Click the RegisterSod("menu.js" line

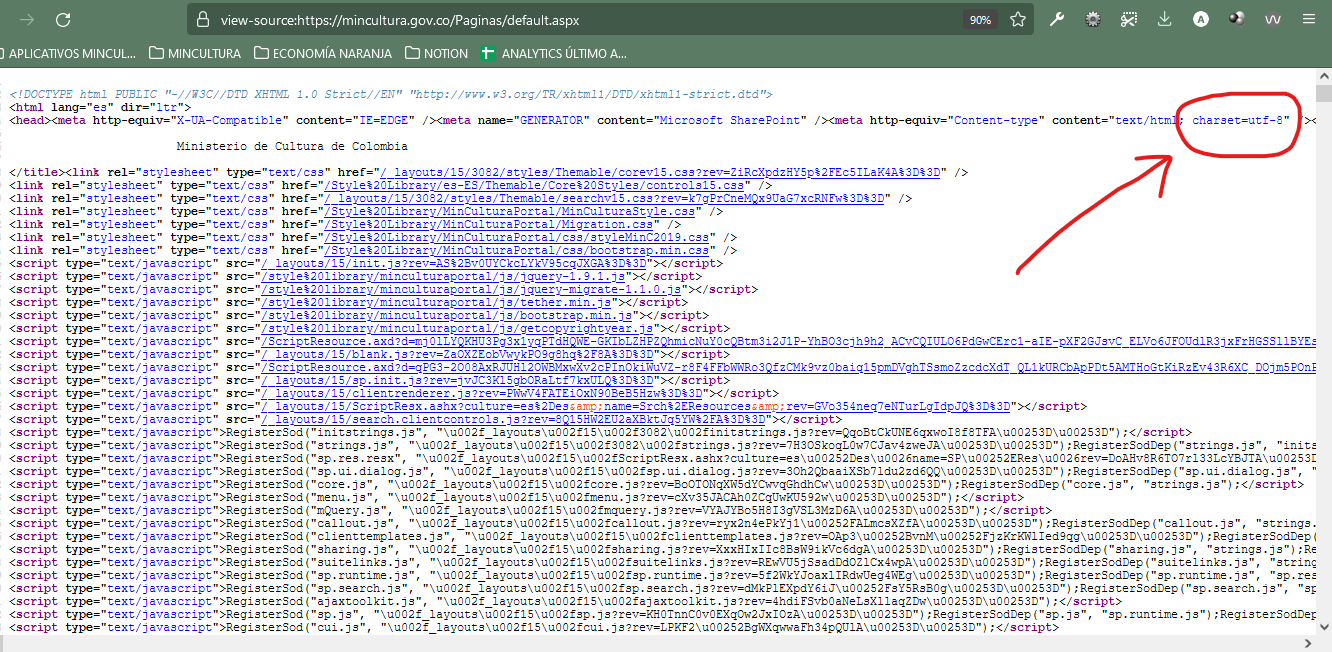point(514,497)
